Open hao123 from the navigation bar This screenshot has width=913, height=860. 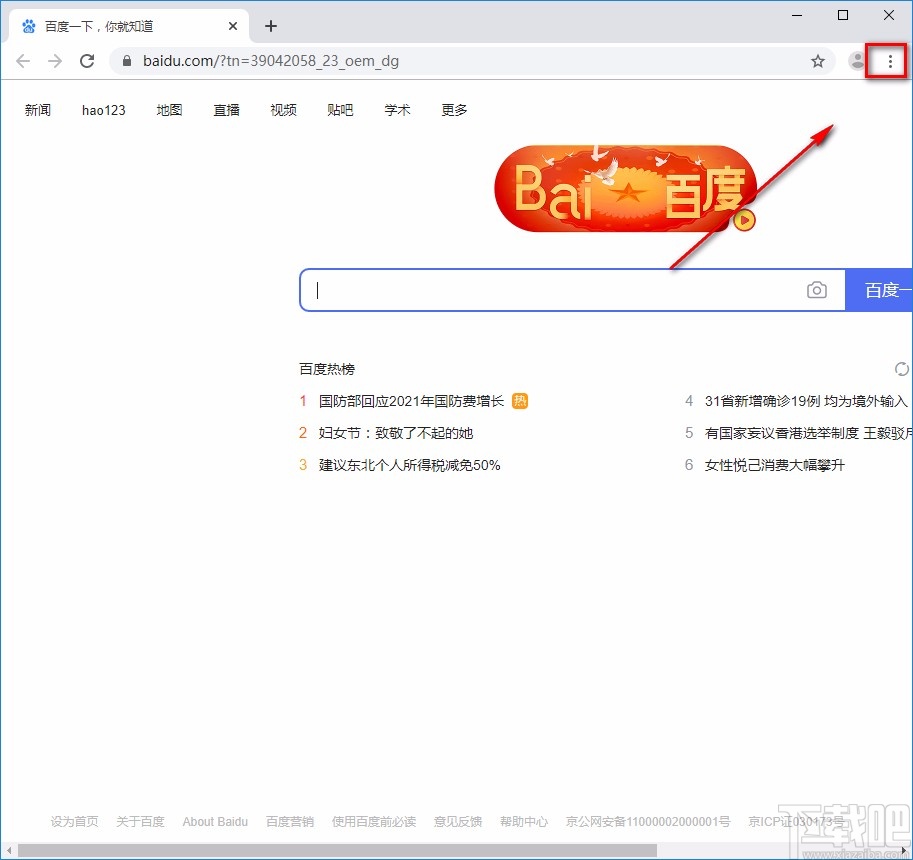pyautogui.click(x=103, y=110)
